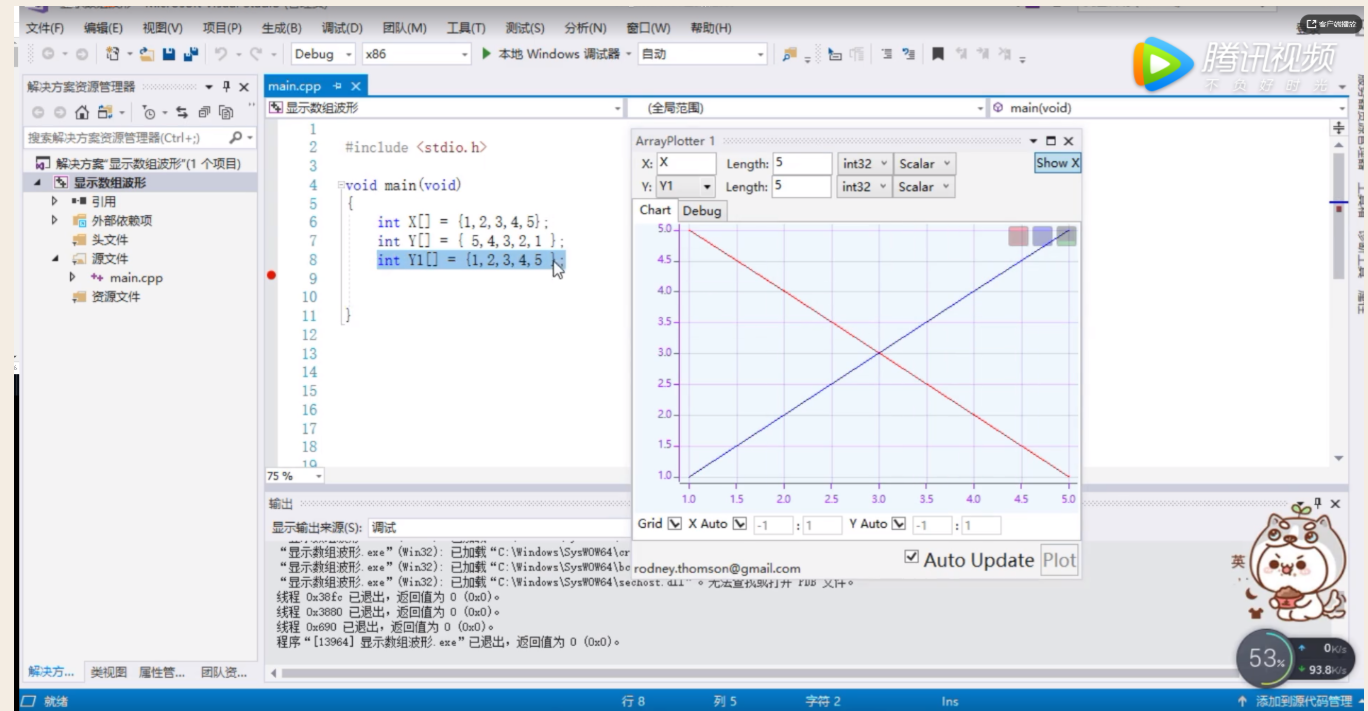Open the 分析(N) menu

point(585,28)
